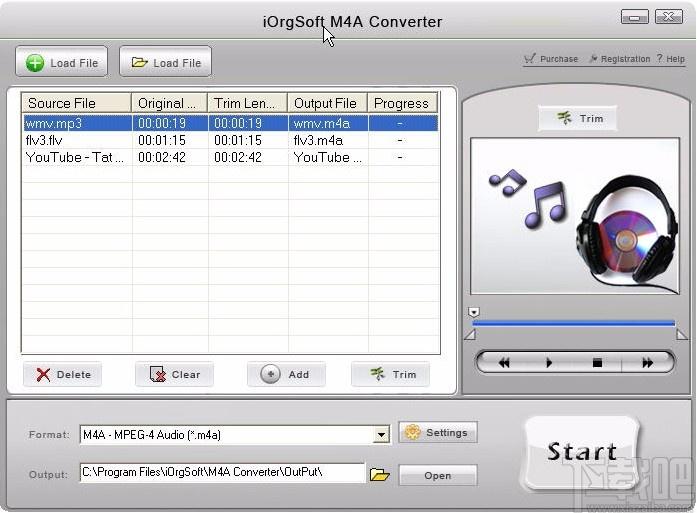Click the stop playback button
This screenshot has width=697, height=513.
pyautogui.click(x=597, y=363)
